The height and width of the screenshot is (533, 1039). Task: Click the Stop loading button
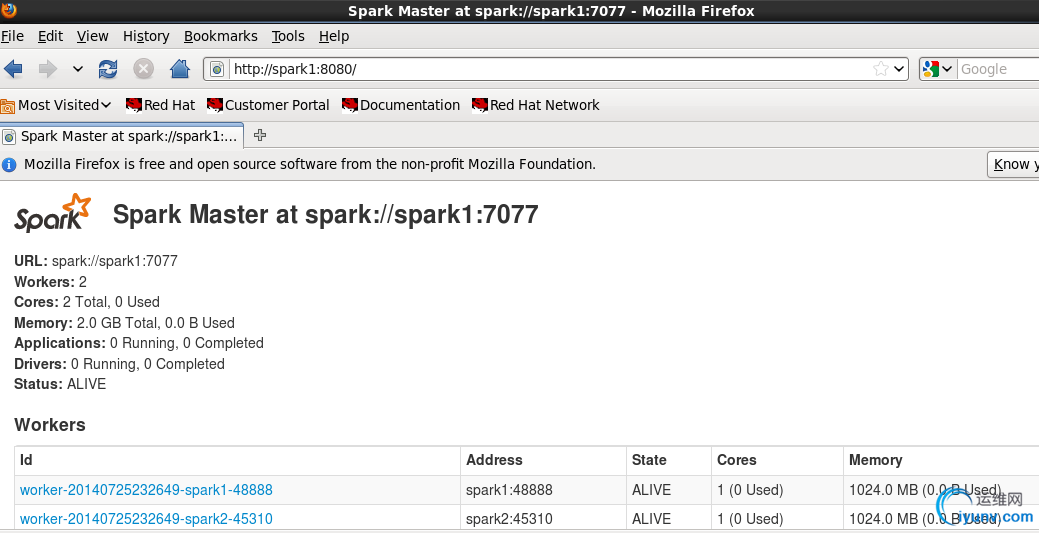[x=143, y=68]
